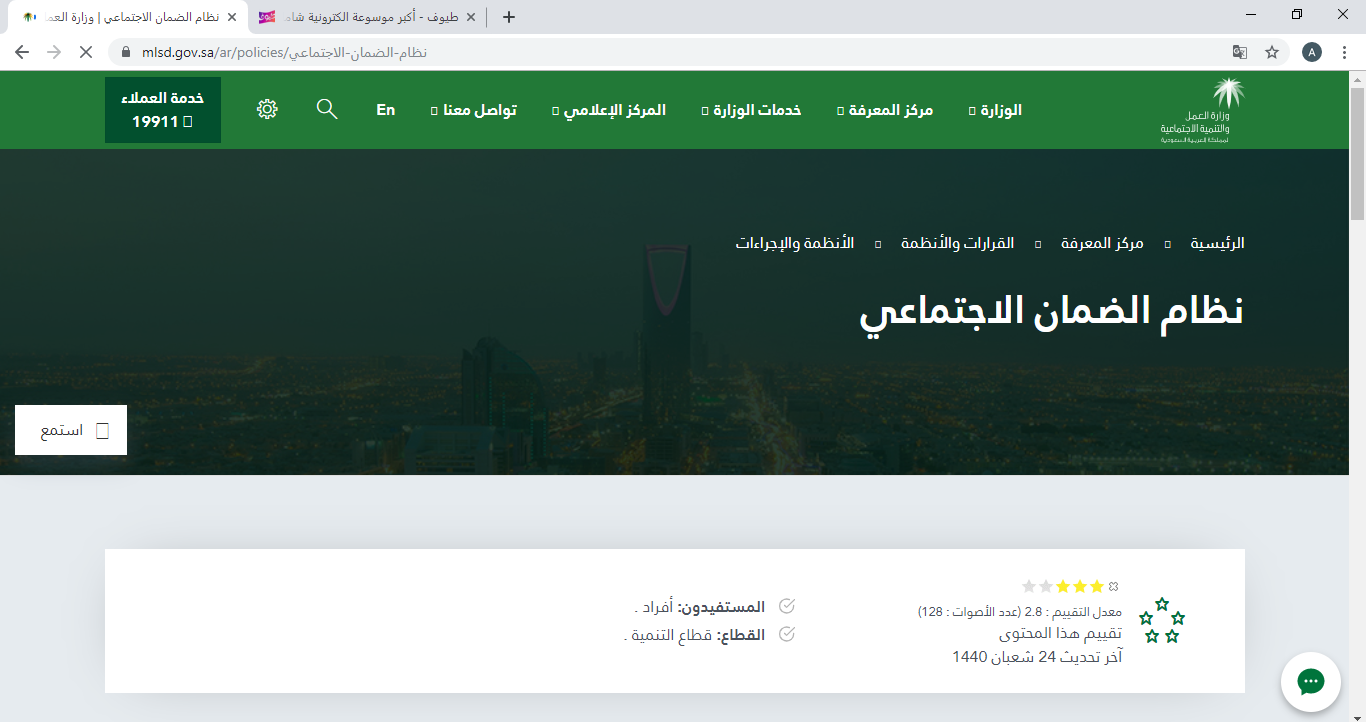
Task: Bookmark this page with the star icon
Action: tap(1272, 52)
